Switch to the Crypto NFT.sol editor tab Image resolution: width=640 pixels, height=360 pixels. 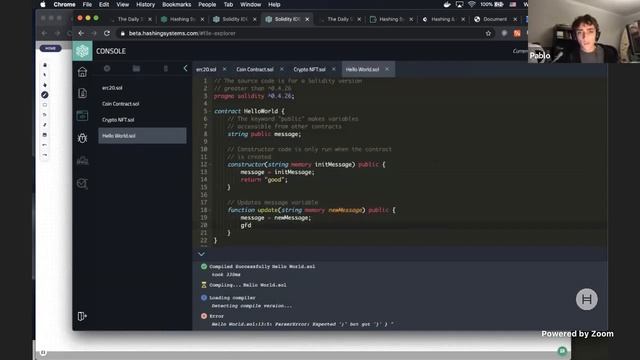click(309, 69)
